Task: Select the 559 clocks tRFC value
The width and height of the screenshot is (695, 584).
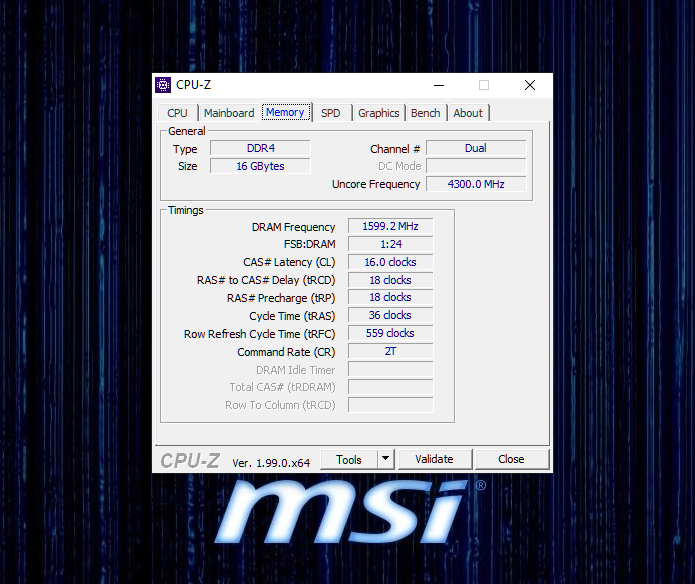Action: [x=390, y=333]
